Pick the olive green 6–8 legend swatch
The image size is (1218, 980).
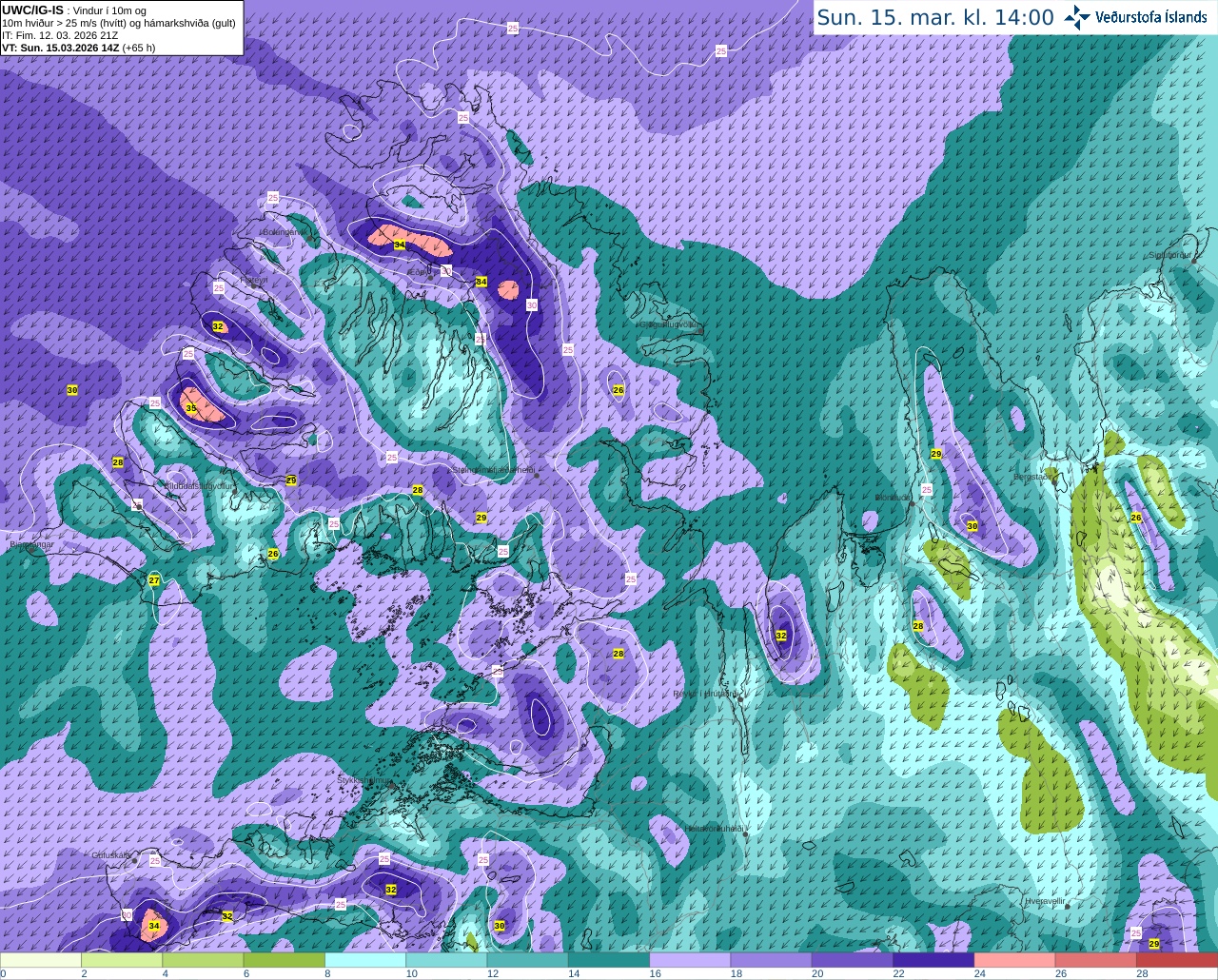(x=285, y=961)
